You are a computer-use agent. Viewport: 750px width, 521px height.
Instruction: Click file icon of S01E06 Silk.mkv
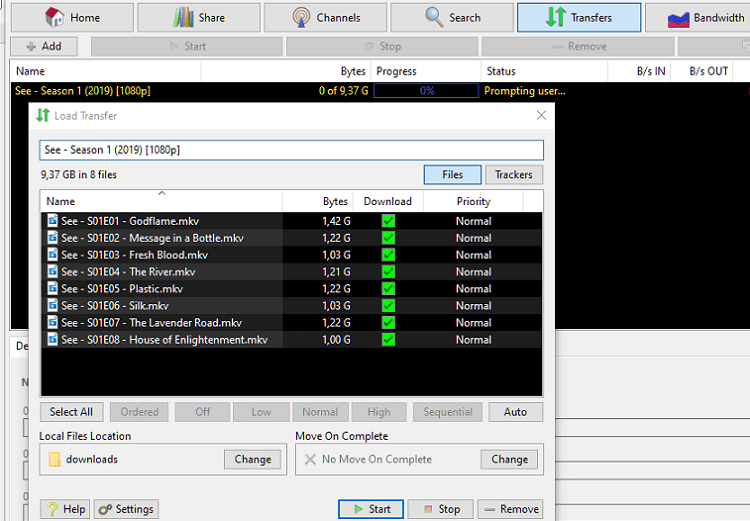click(53, 305)
